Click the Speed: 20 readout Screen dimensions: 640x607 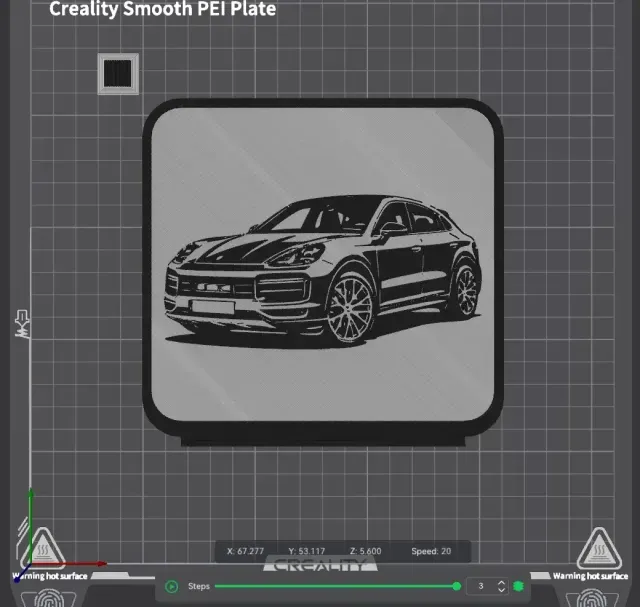[431, 551]
